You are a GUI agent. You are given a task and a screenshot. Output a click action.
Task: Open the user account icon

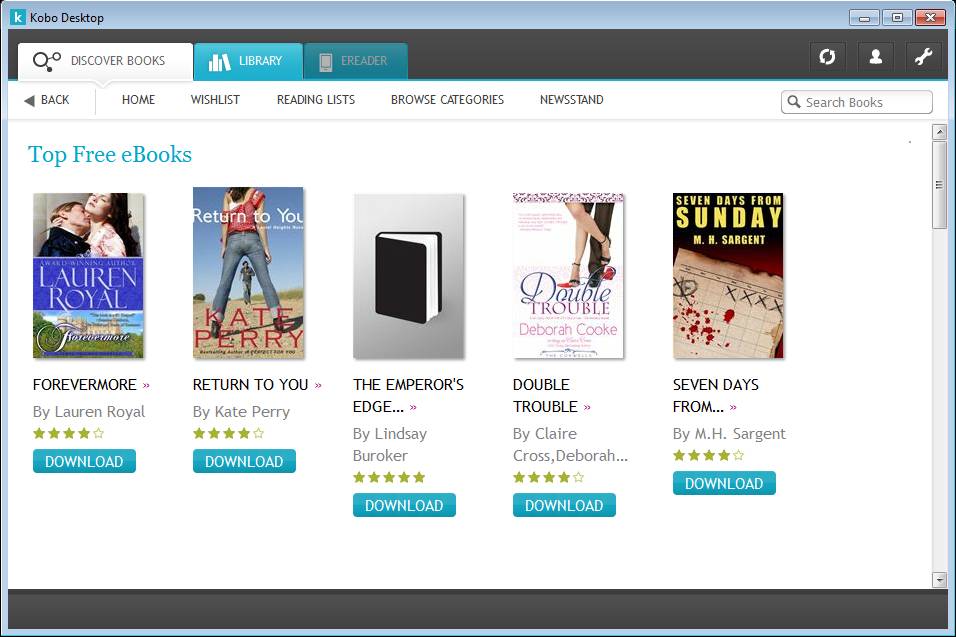click(x=876, y=57)
